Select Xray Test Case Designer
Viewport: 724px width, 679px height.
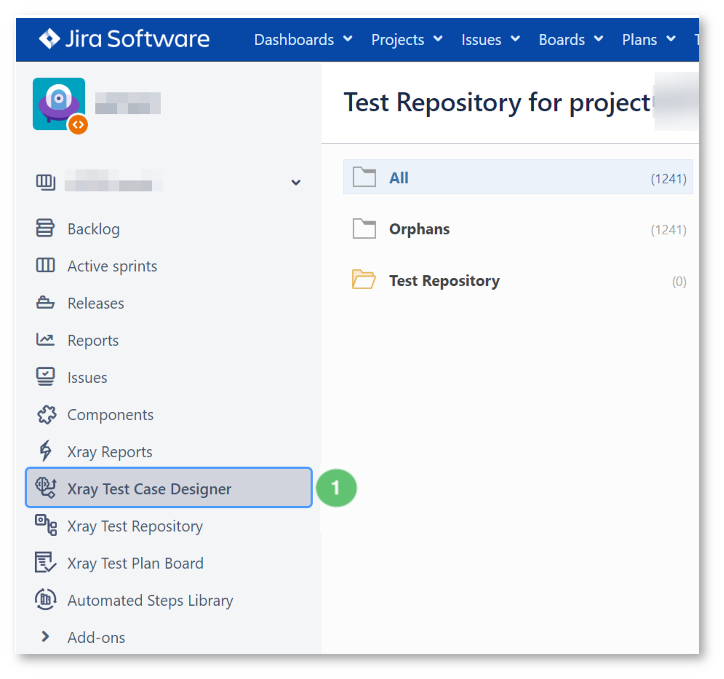pos(169,487)
